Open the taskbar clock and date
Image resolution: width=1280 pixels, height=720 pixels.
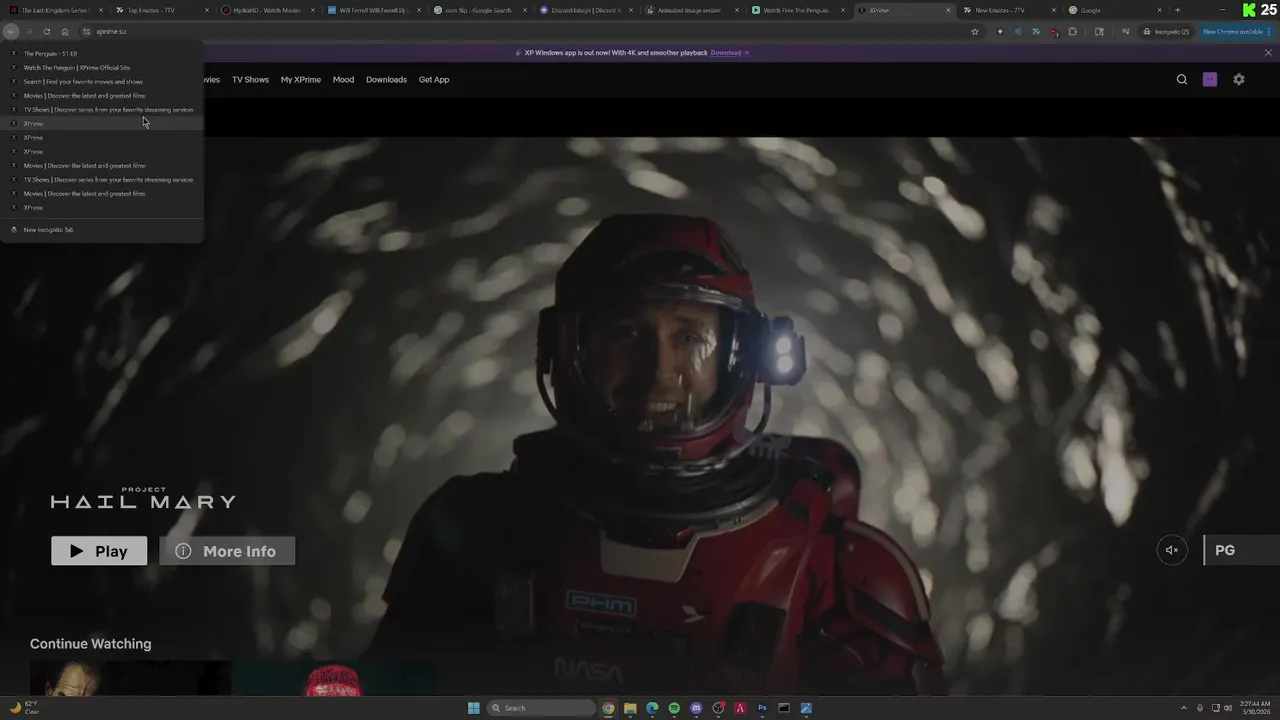tap(1254, 708)
